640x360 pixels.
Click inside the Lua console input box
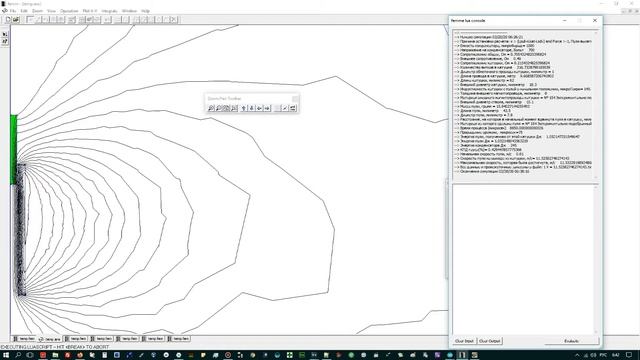tap(523, 260)
